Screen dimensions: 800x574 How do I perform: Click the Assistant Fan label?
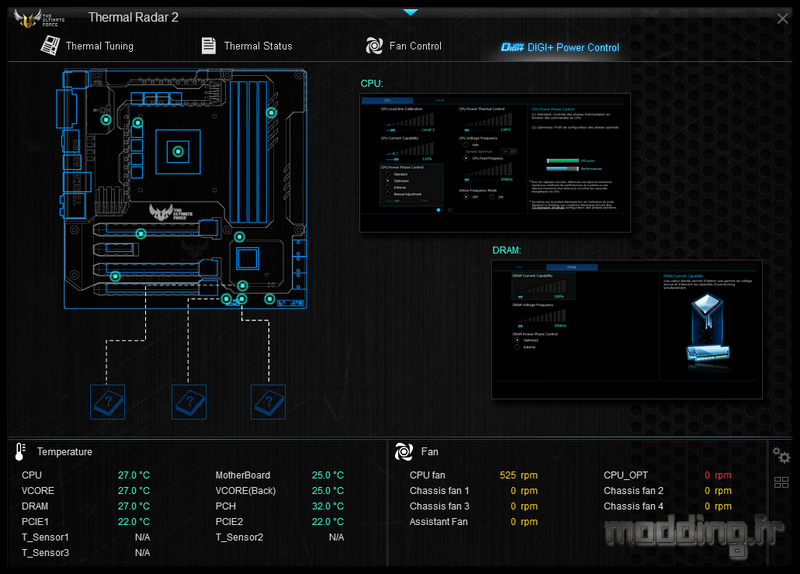pyautogui.click(x=438, y=521)
